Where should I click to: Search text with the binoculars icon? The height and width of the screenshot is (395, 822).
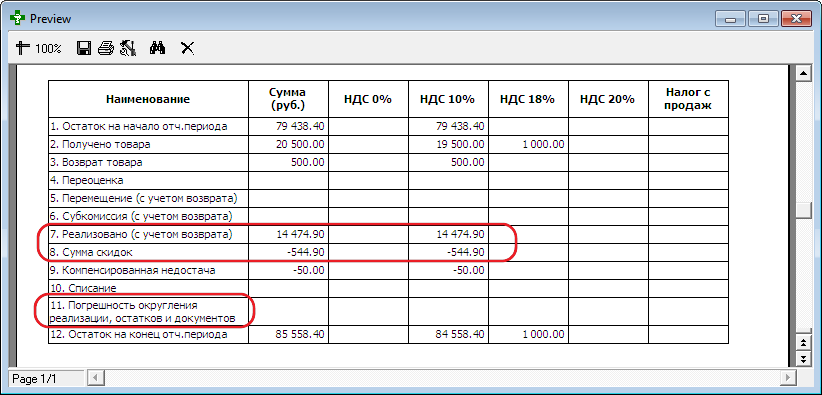(x=157, y=49)
